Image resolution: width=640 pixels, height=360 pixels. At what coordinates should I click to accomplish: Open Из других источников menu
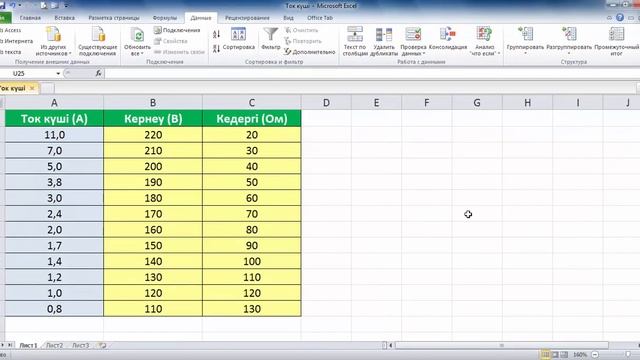tap(53, 41)
